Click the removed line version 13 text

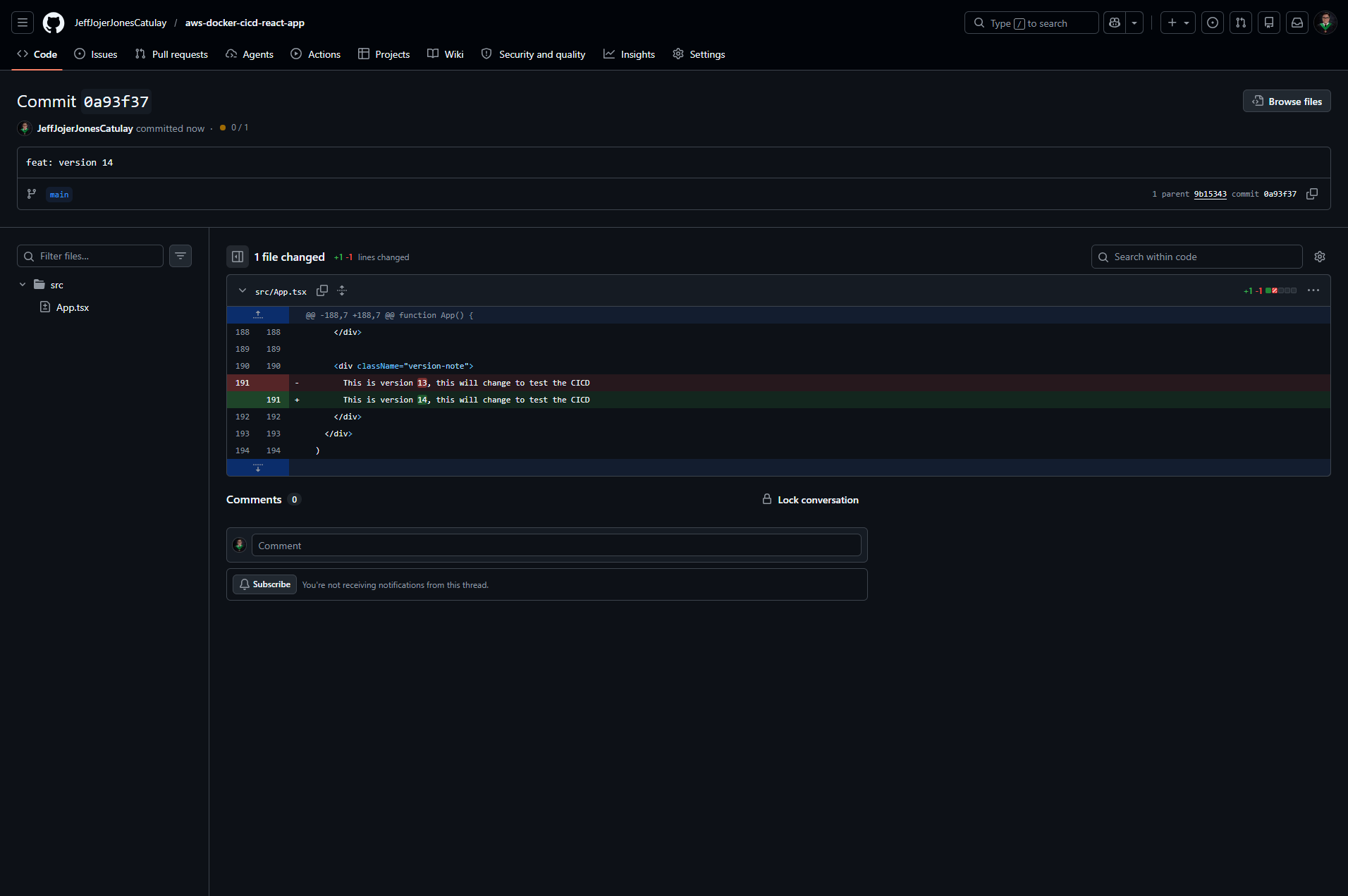[466, 383]
